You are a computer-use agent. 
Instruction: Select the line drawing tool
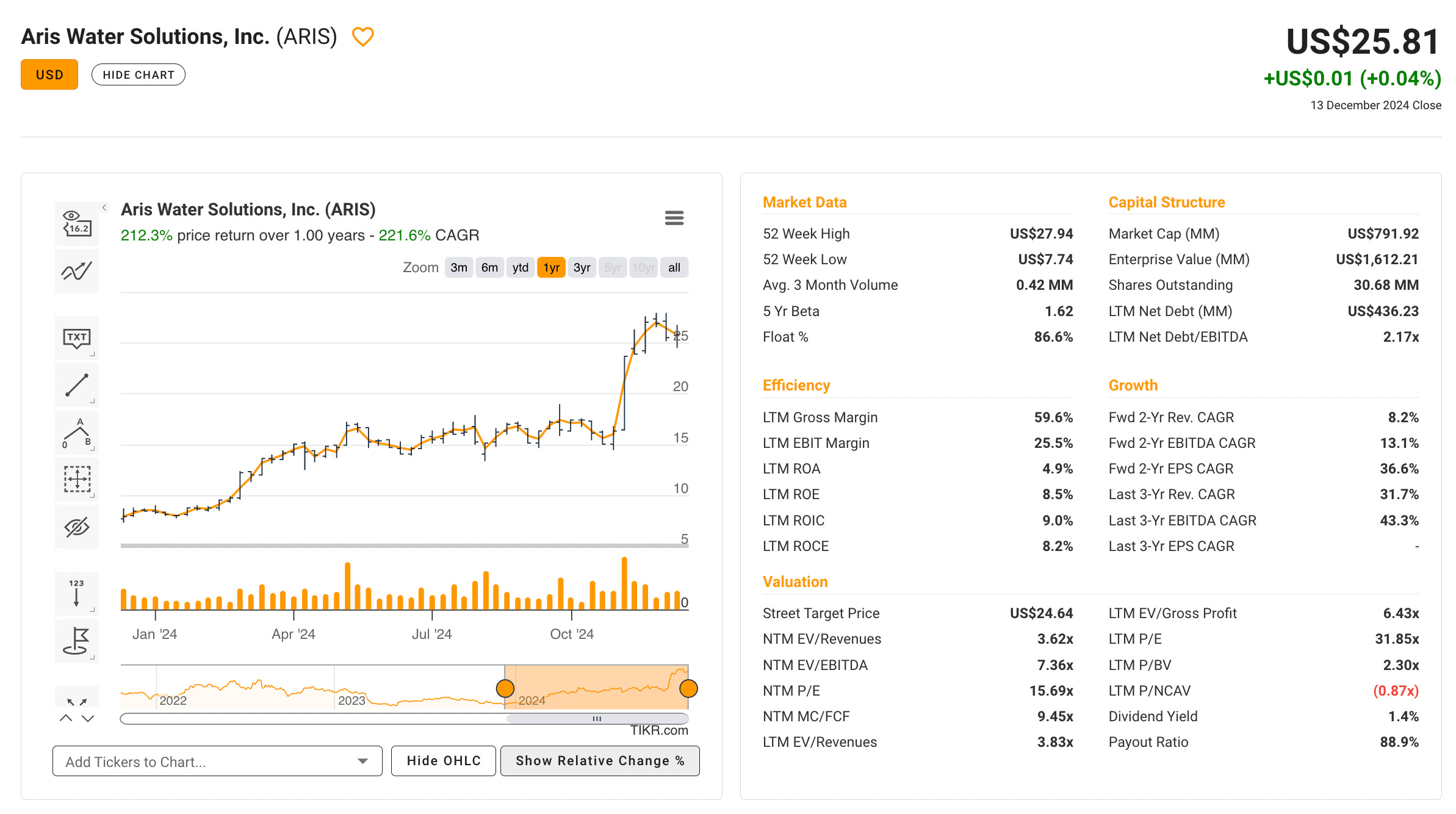(x=77, y=385)
